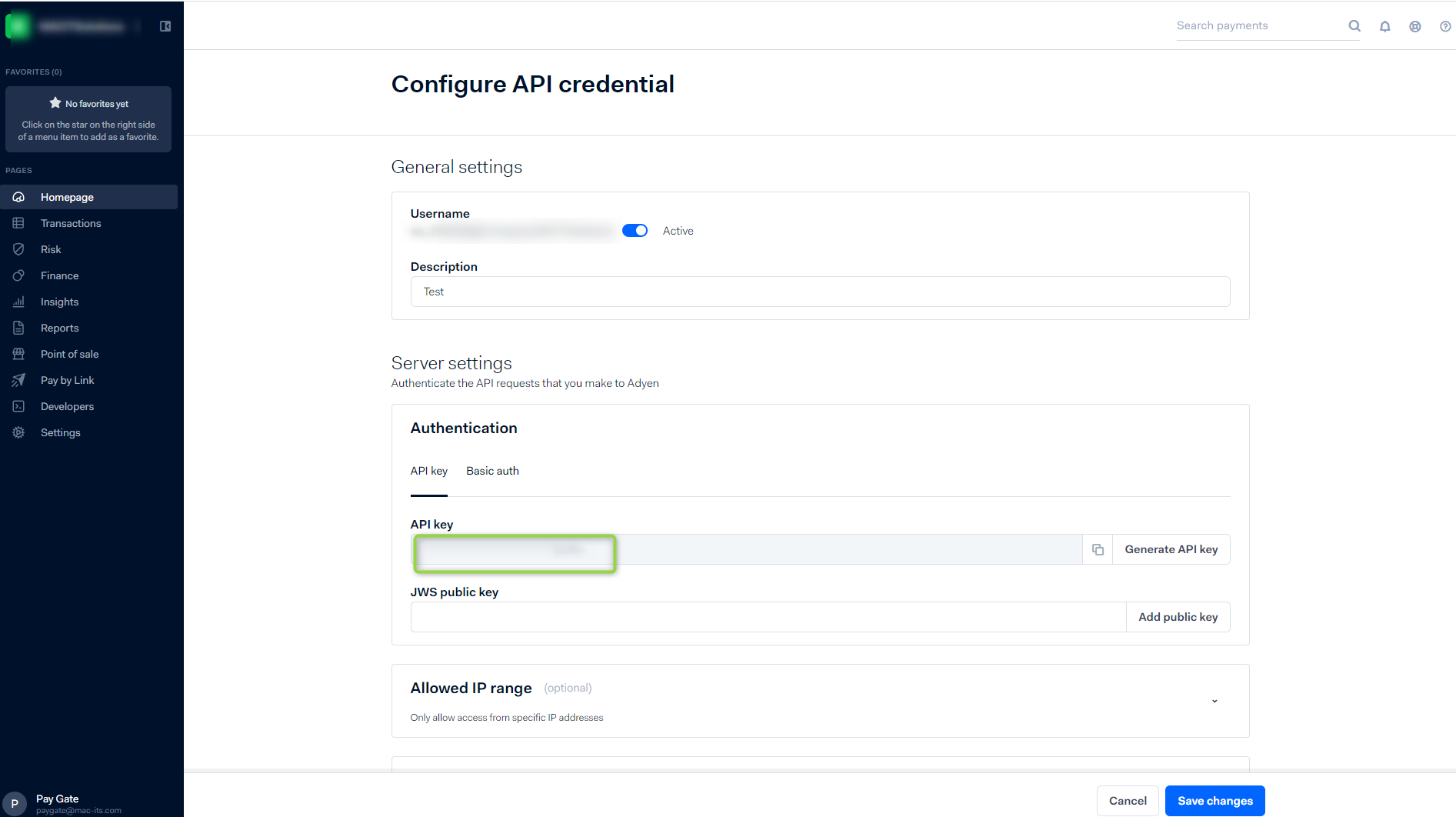Click the Pay by Link paper plane icon

tap(18, 380)
